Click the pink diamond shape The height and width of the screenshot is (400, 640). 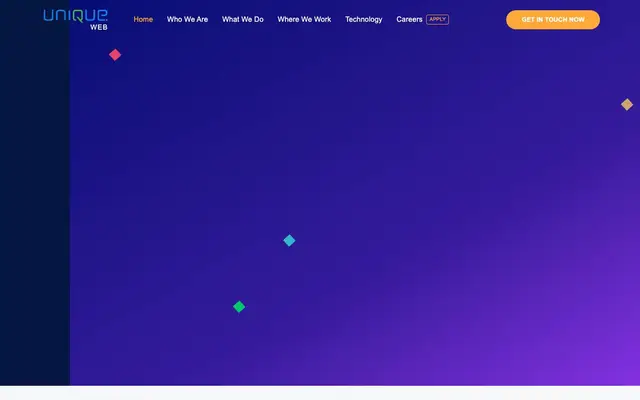point(115,55)
